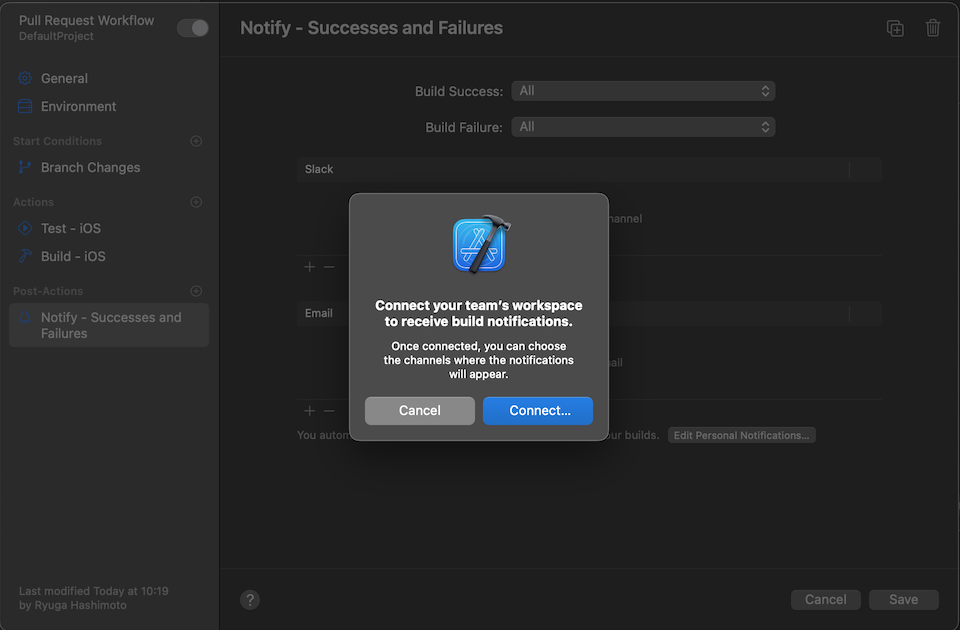
Task: Click the Test - iOS play icon
Action: pyautogui.click(x=25, y=228)
